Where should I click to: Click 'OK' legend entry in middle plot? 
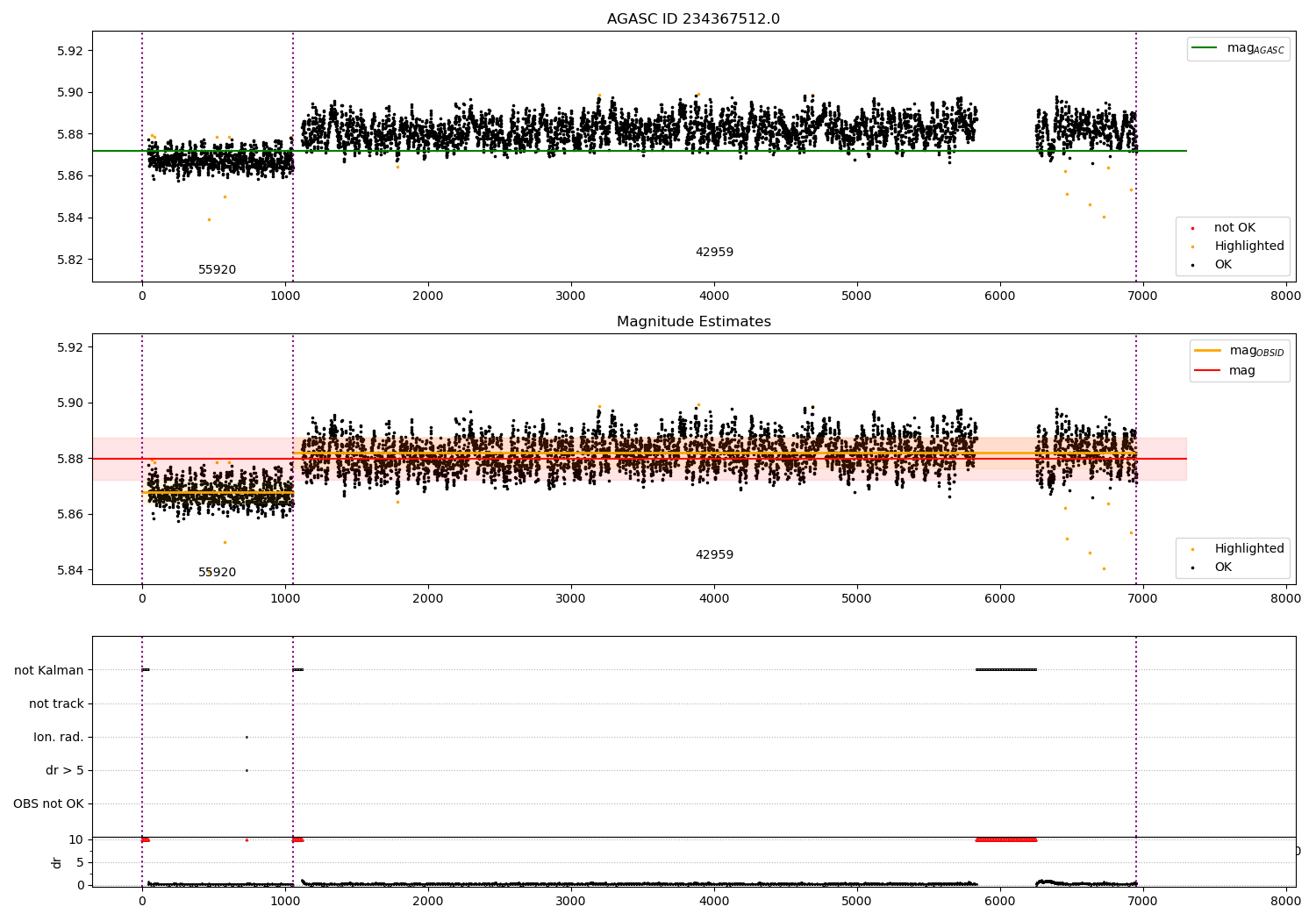pos(1212,568)
